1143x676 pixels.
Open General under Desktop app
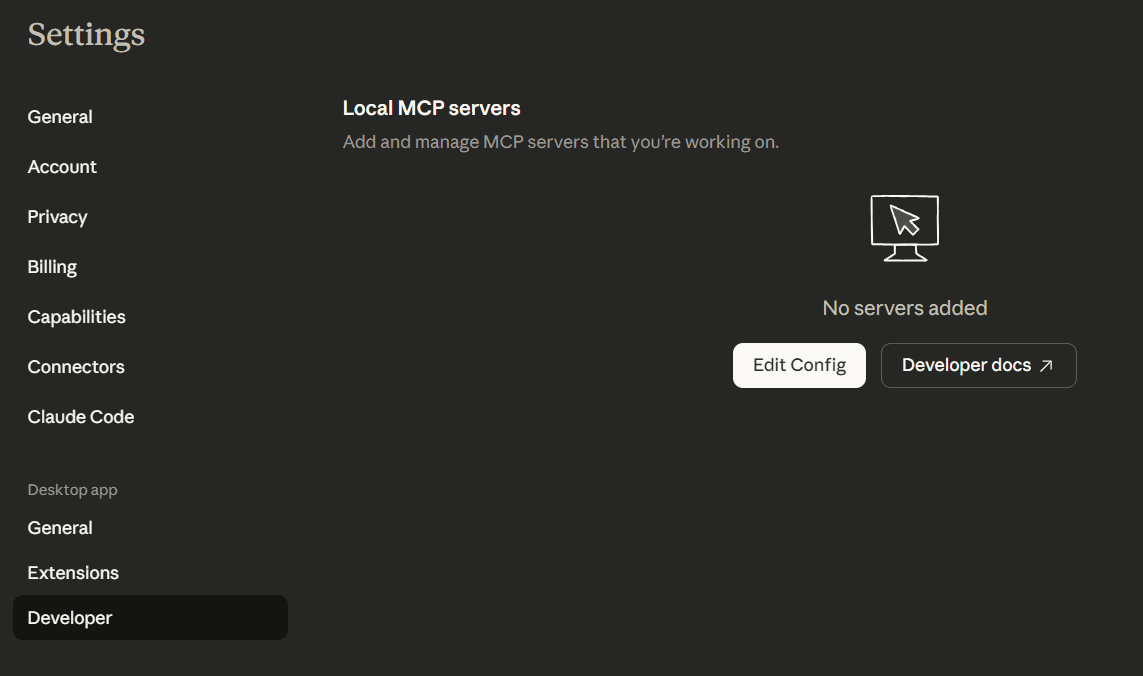(x=60, y=528)
